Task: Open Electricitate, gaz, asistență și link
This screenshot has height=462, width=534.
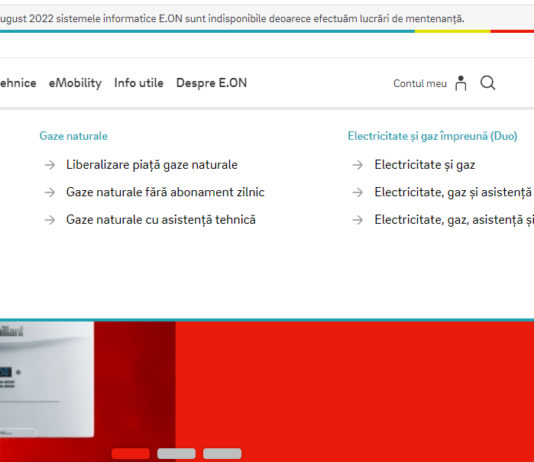Action: pos(454,220)
